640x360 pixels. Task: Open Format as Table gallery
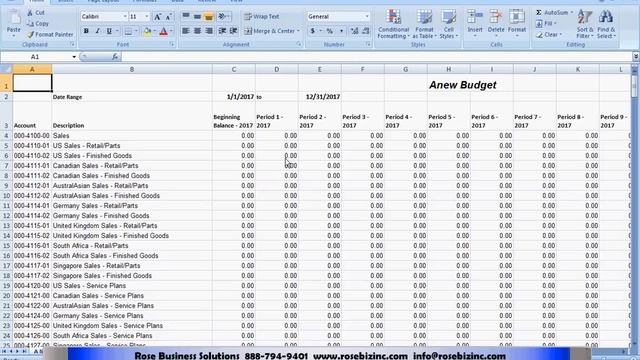tap(424, 24)
